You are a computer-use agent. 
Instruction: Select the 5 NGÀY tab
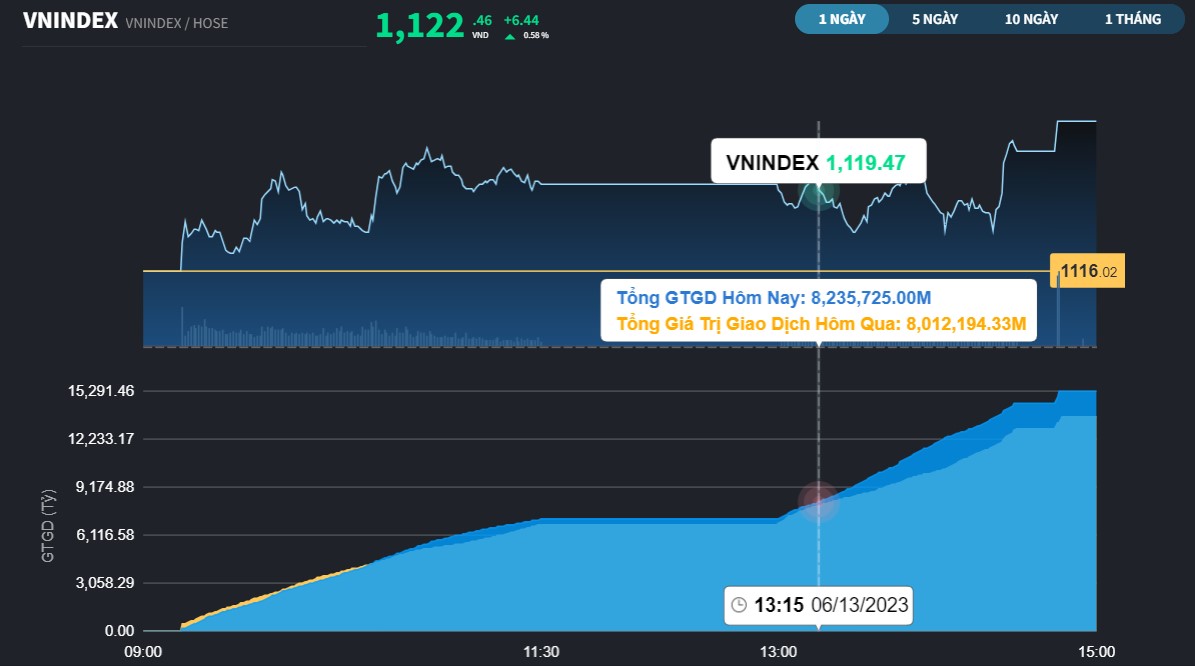935,18
